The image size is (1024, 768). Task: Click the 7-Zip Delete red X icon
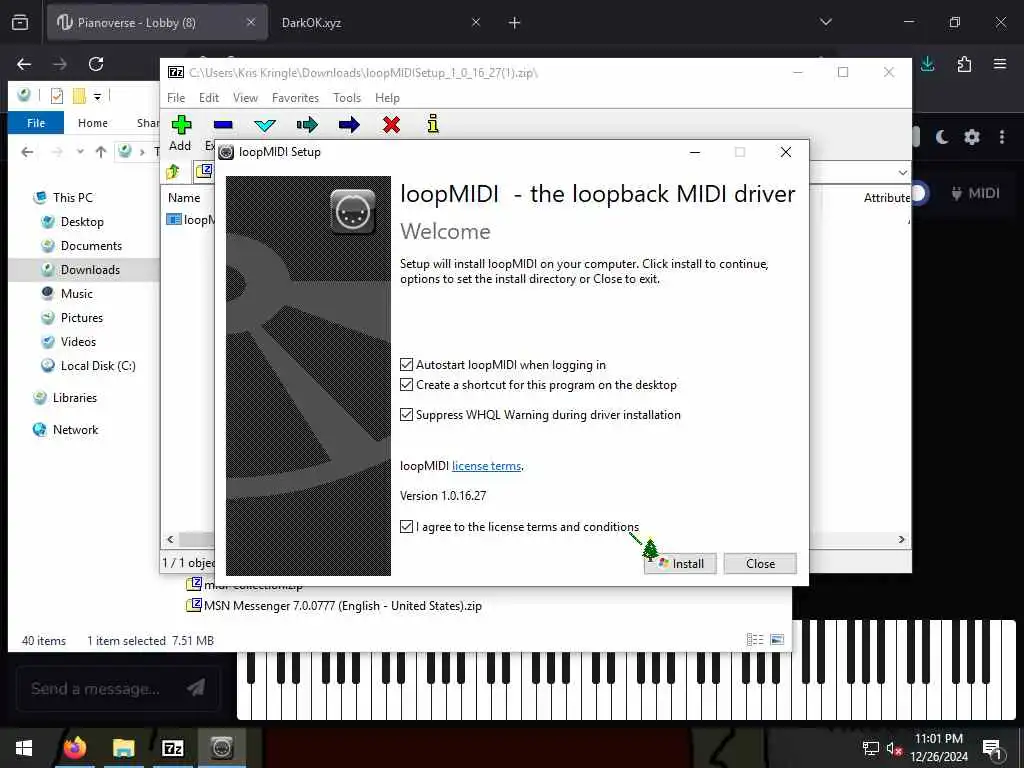coord(391,124)
